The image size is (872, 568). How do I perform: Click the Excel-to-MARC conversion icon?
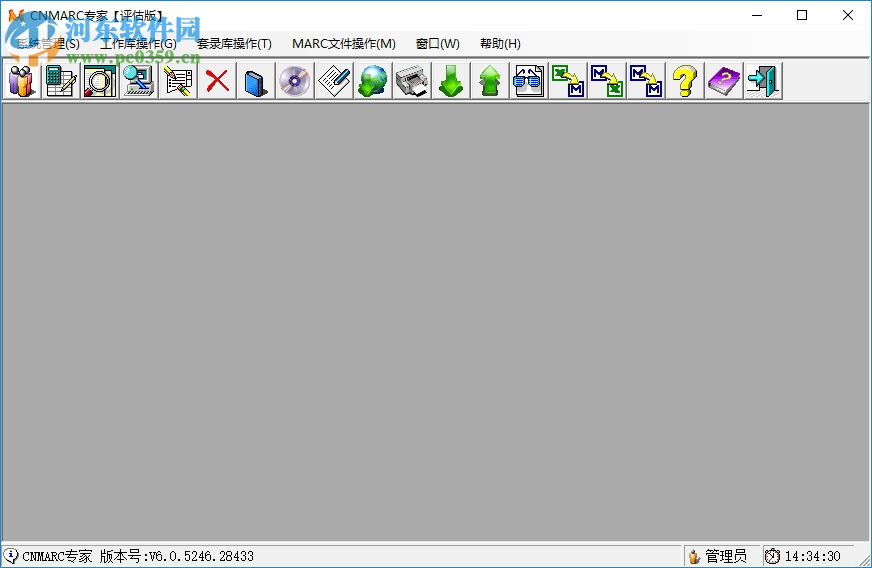568,81
